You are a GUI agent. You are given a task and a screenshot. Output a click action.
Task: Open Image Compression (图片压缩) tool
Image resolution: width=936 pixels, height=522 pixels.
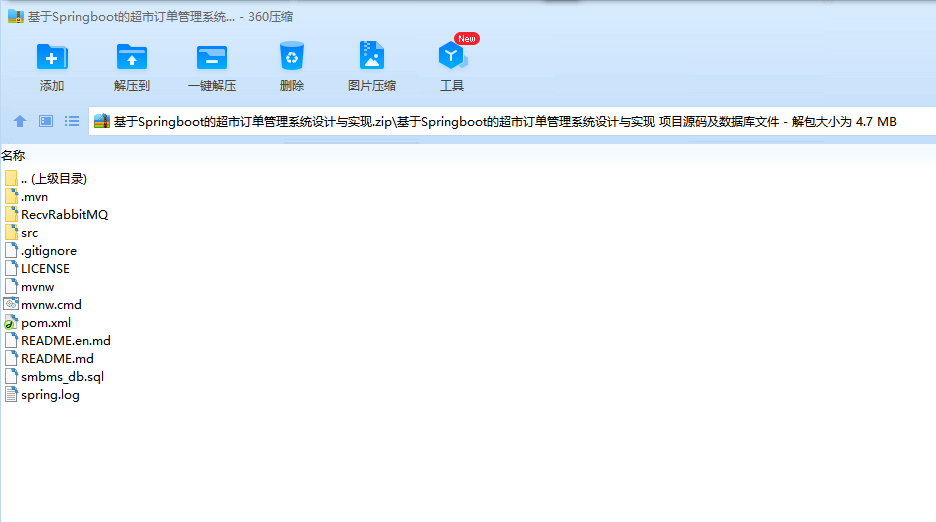coord(371,57)
